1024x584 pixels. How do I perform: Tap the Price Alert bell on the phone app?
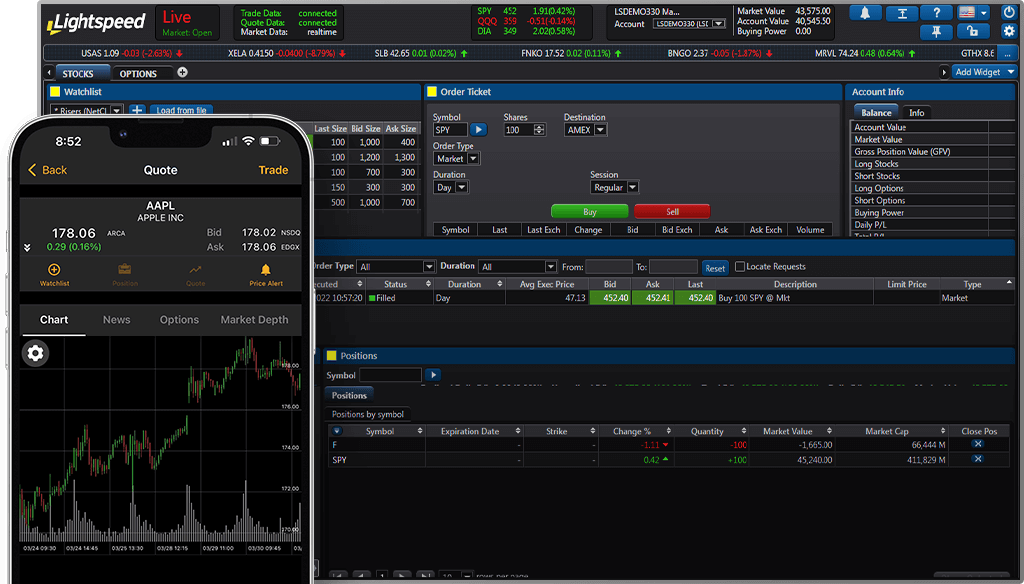coord(265,268)
